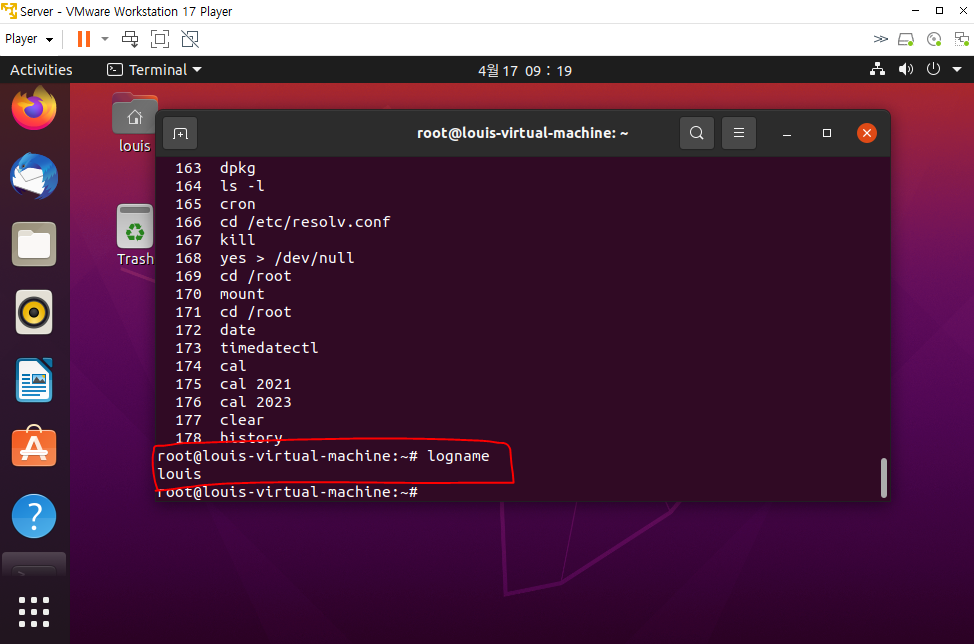Open VMware network adapter device icon
Screen dimensions: 974x644
(x=962, y=40)
